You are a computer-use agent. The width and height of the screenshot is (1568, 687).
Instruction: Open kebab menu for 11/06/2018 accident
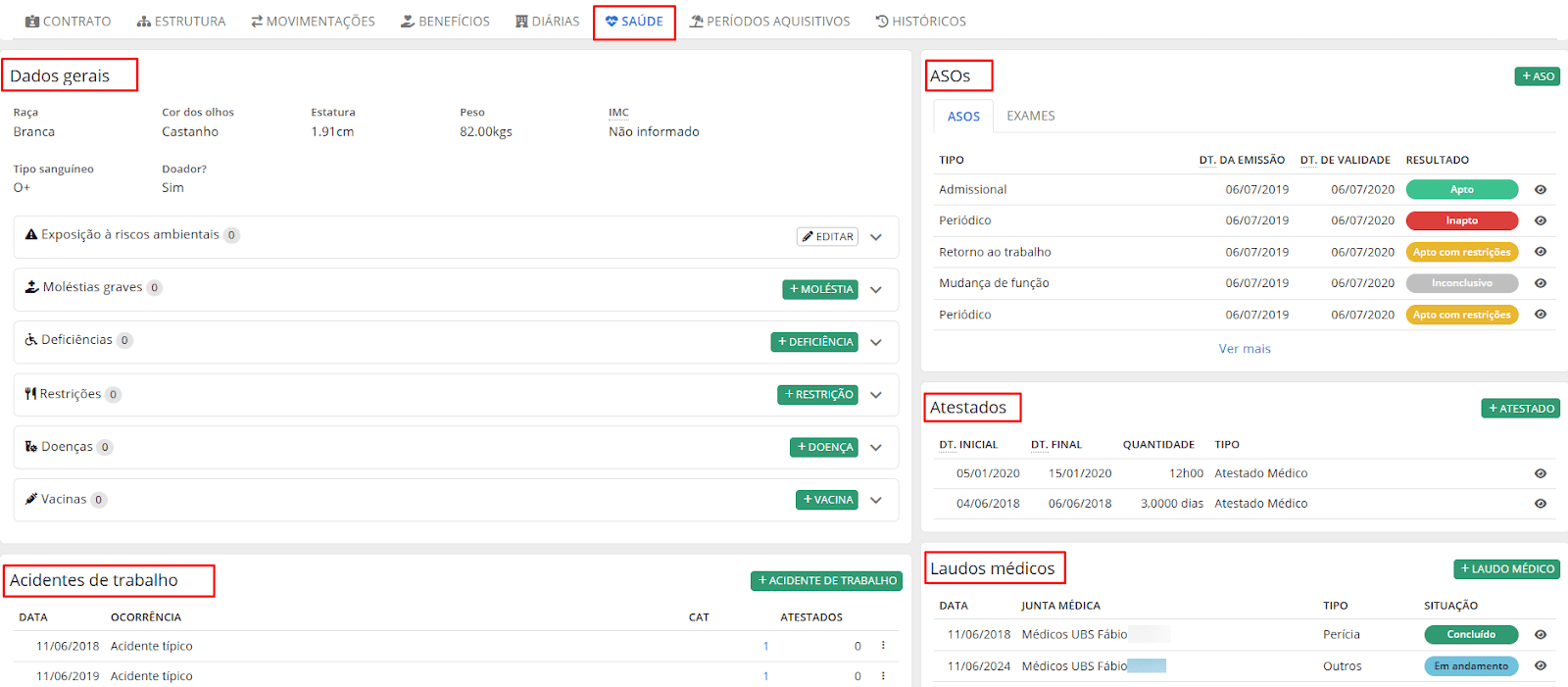click(883, 646)
